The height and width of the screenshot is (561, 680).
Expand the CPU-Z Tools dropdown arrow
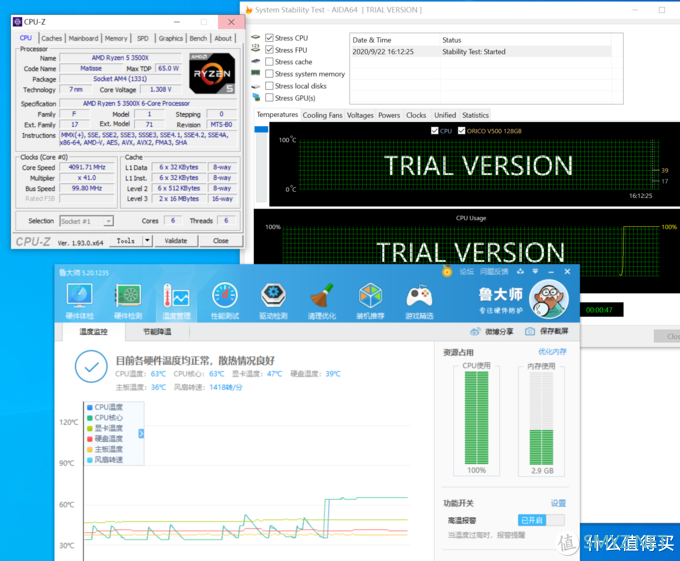[x=147, y=240]
